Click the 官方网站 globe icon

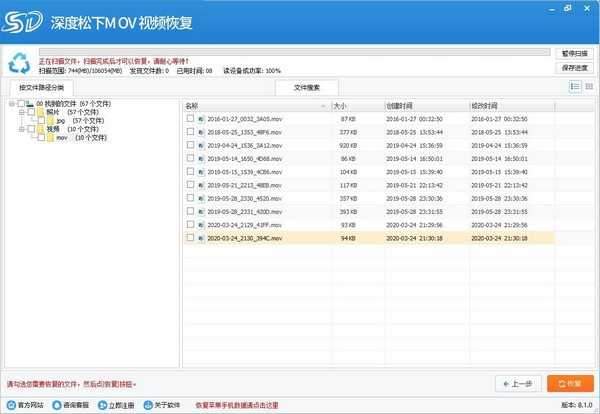pos(11,405)
